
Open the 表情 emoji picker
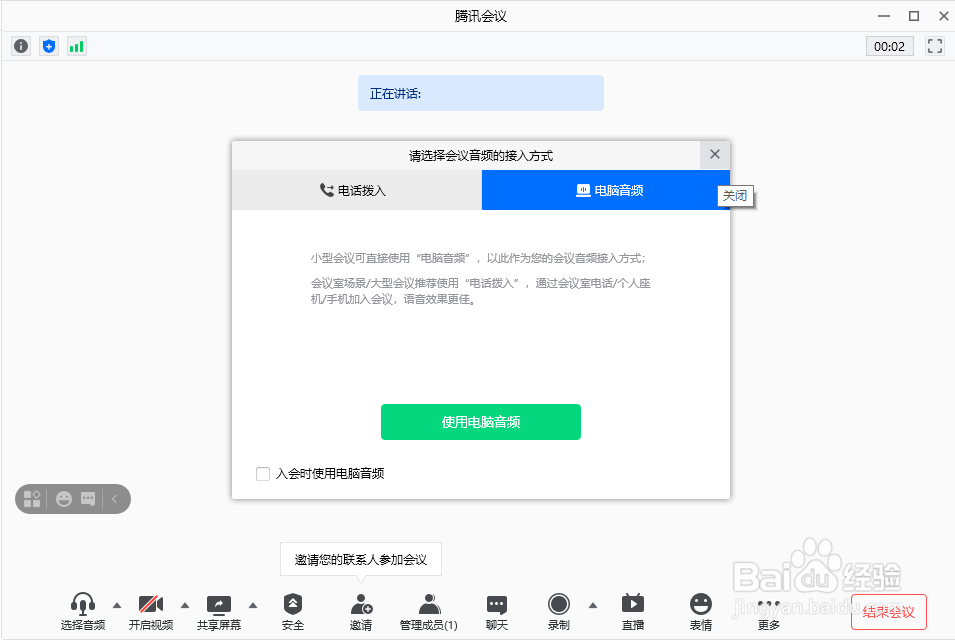tap(701, 611)
